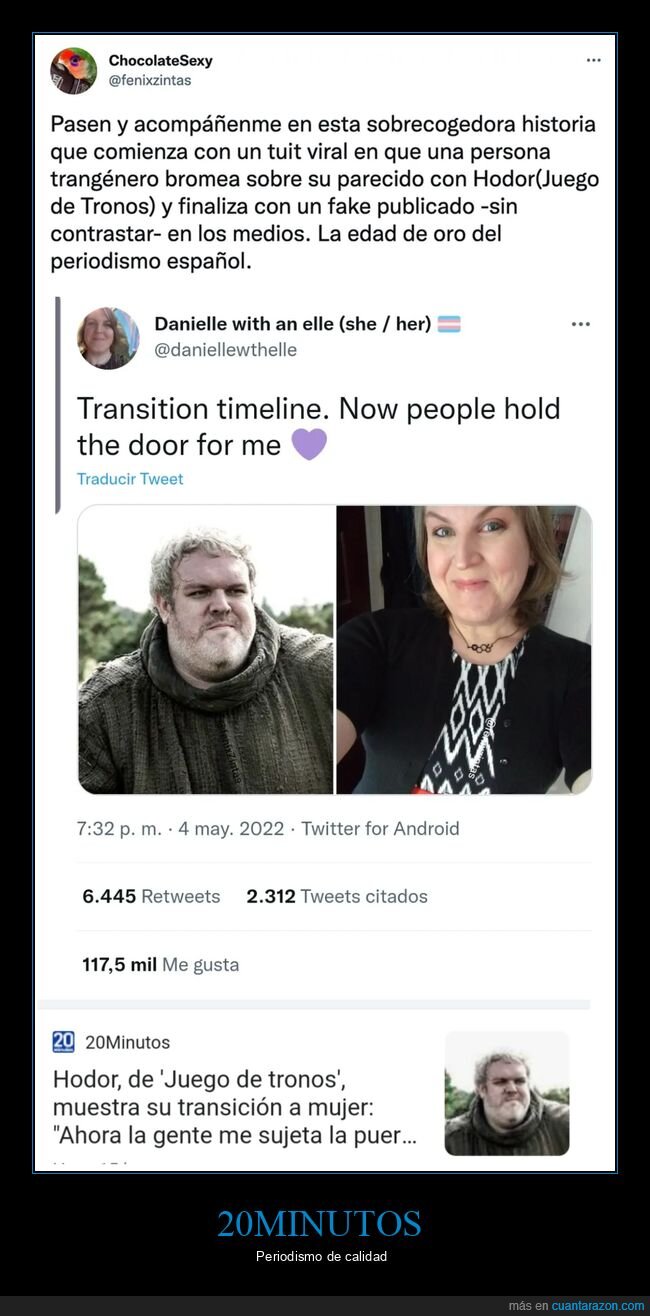
Task: Open the three-dot menu on the quoted tweet
Action: 581,324
